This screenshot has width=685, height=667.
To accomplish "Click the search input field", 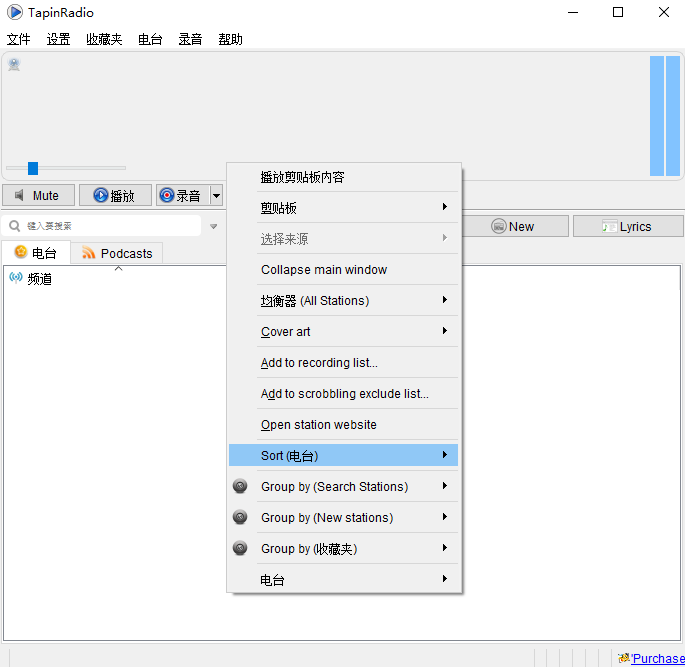I will 105,226.
